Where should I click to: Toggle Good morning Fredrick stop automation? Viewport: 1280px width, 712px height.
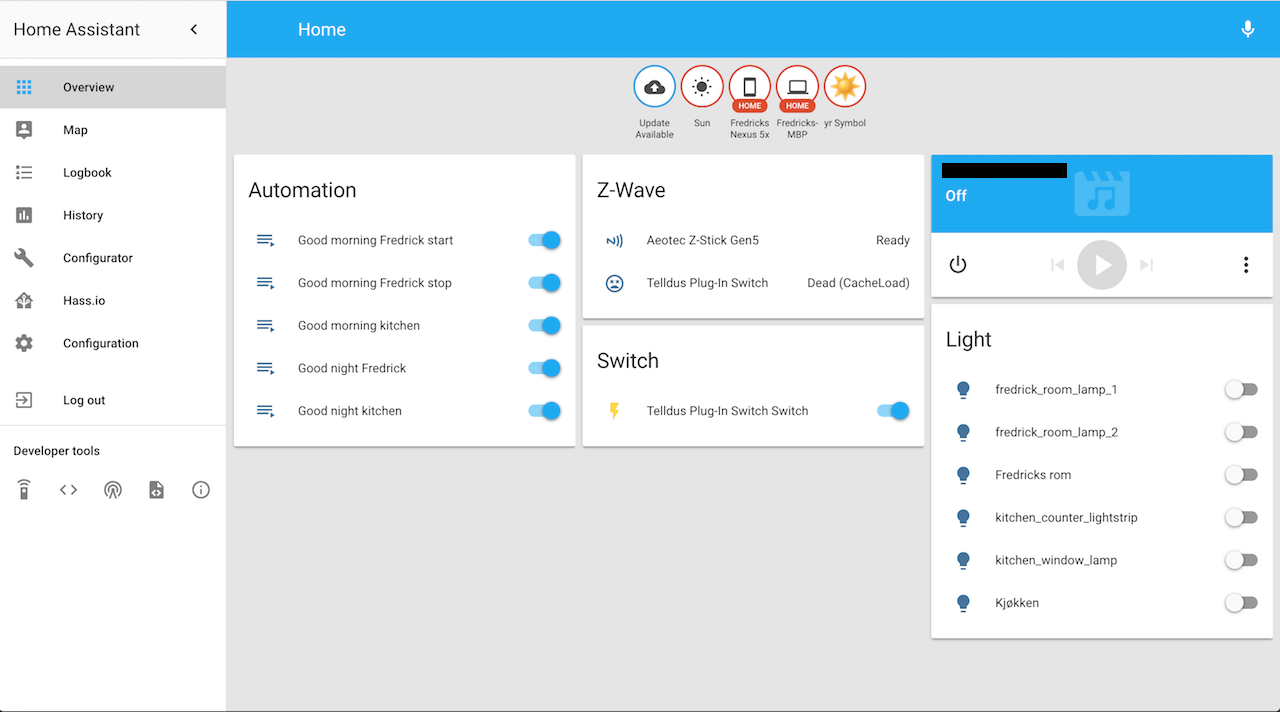545,283
